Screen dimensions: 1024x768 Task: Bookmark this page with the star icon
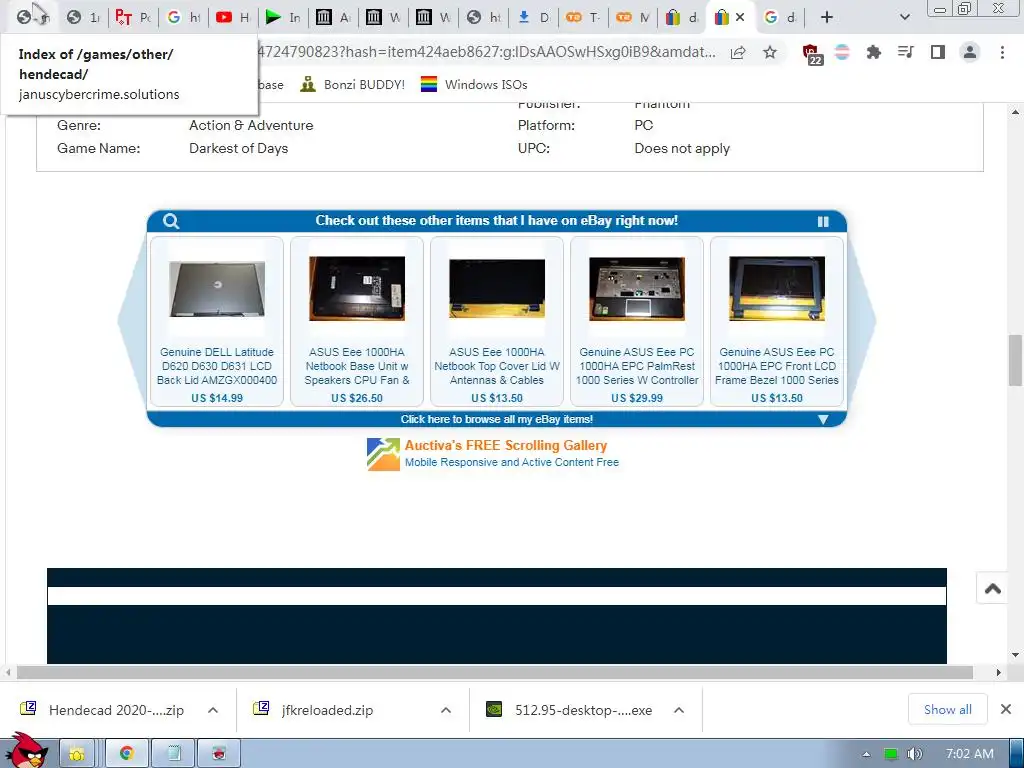point(770,53)
